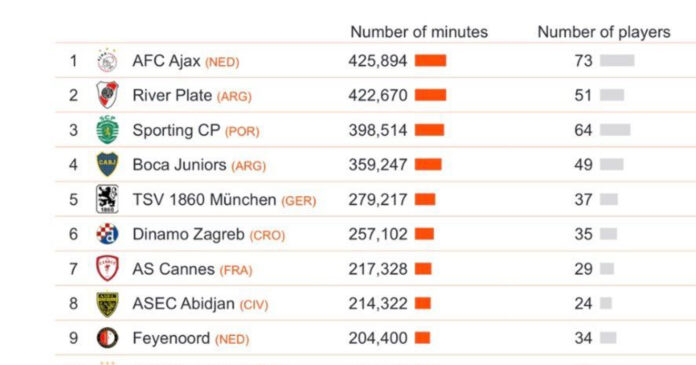
Task: Click the (POR) country tag
Action: point(242,131)
